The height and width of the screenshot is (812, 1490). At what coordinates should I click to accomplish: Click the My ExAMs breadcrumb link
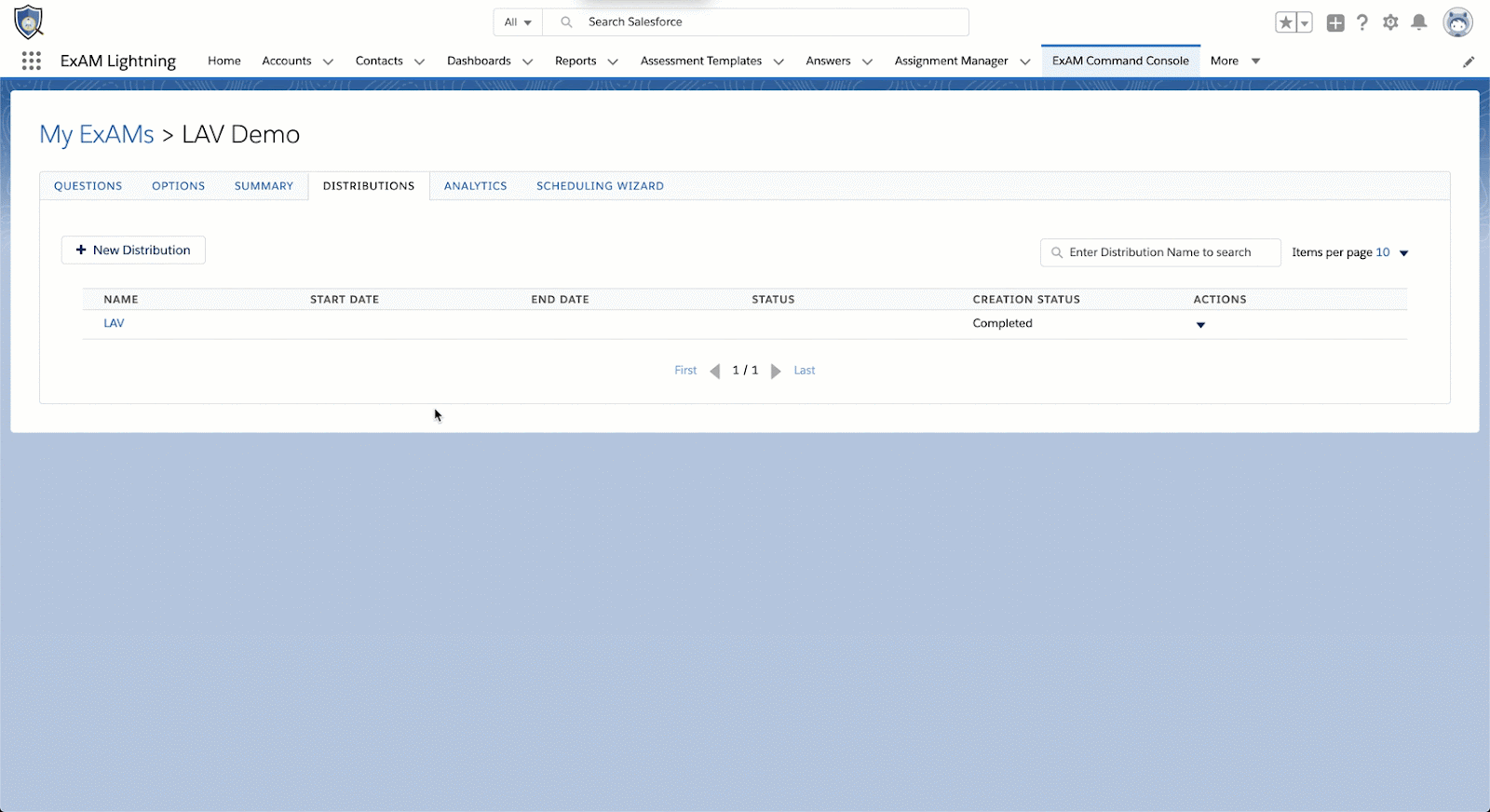pos(97,134)
